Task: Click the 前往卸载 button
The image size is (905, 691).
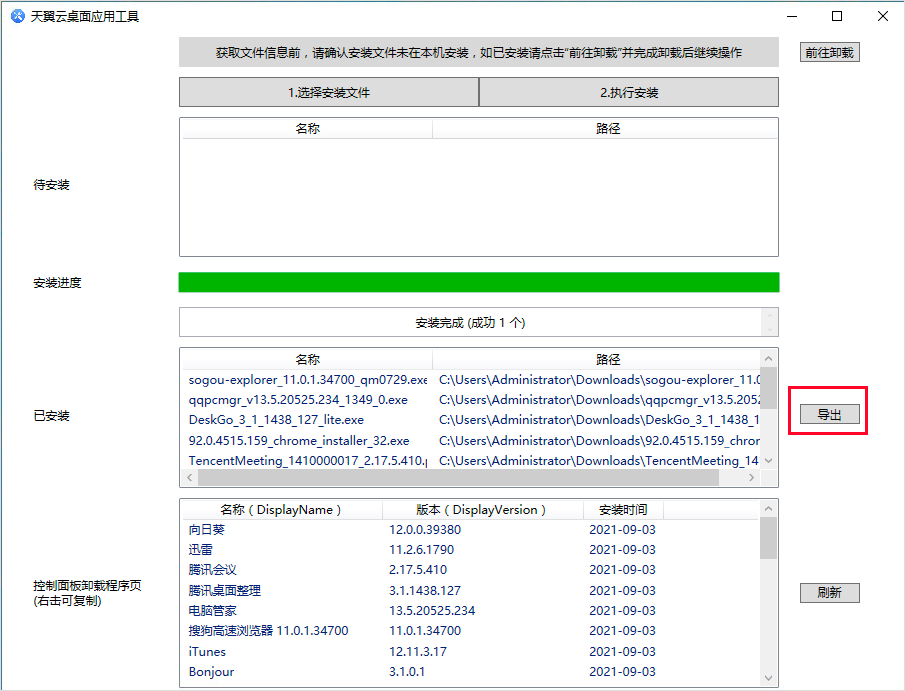Action: click(829, 52)
